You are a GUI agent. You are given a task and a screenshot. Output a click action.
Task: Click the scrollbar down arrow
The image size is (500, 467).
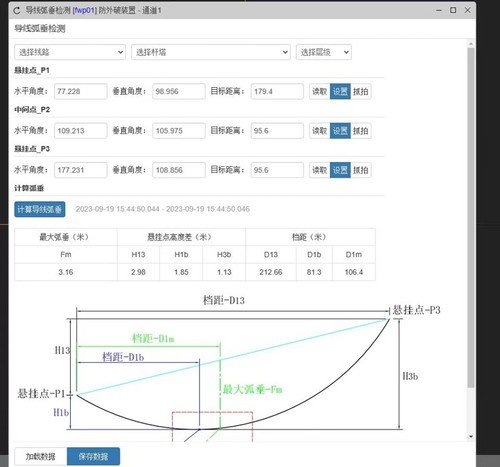click(471, 436)
